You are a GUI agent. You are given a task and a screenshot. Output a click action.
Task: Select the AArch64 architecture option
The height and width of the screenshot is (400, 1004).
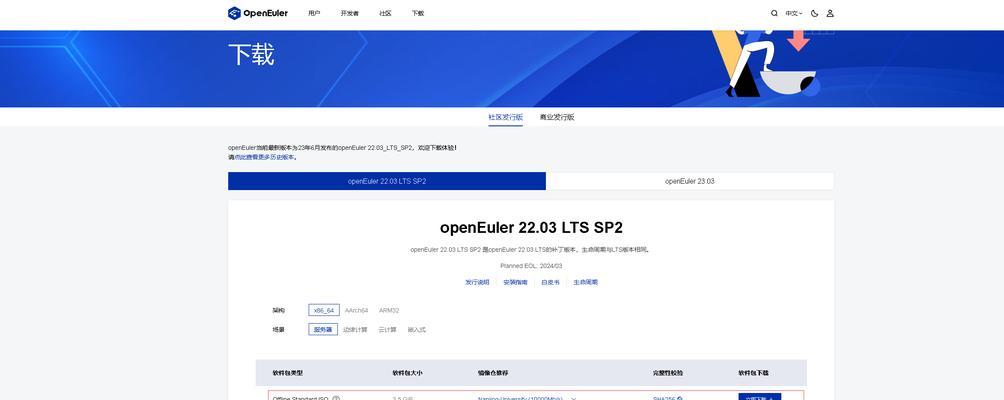(357, 310)
